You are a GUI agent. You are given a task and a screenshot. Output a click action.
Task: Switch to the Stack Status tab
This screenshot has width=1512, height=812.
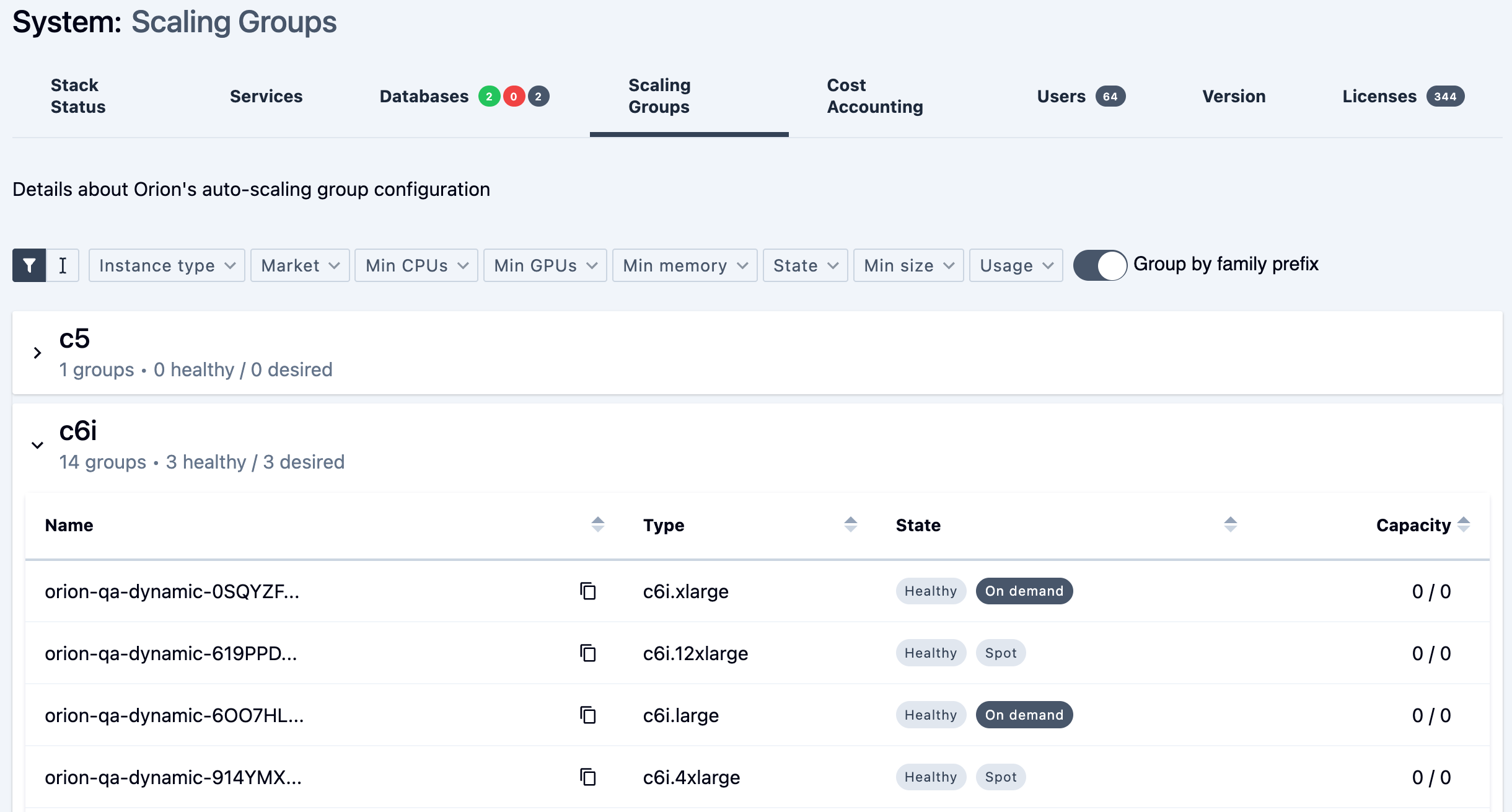(x=78, y=96)
